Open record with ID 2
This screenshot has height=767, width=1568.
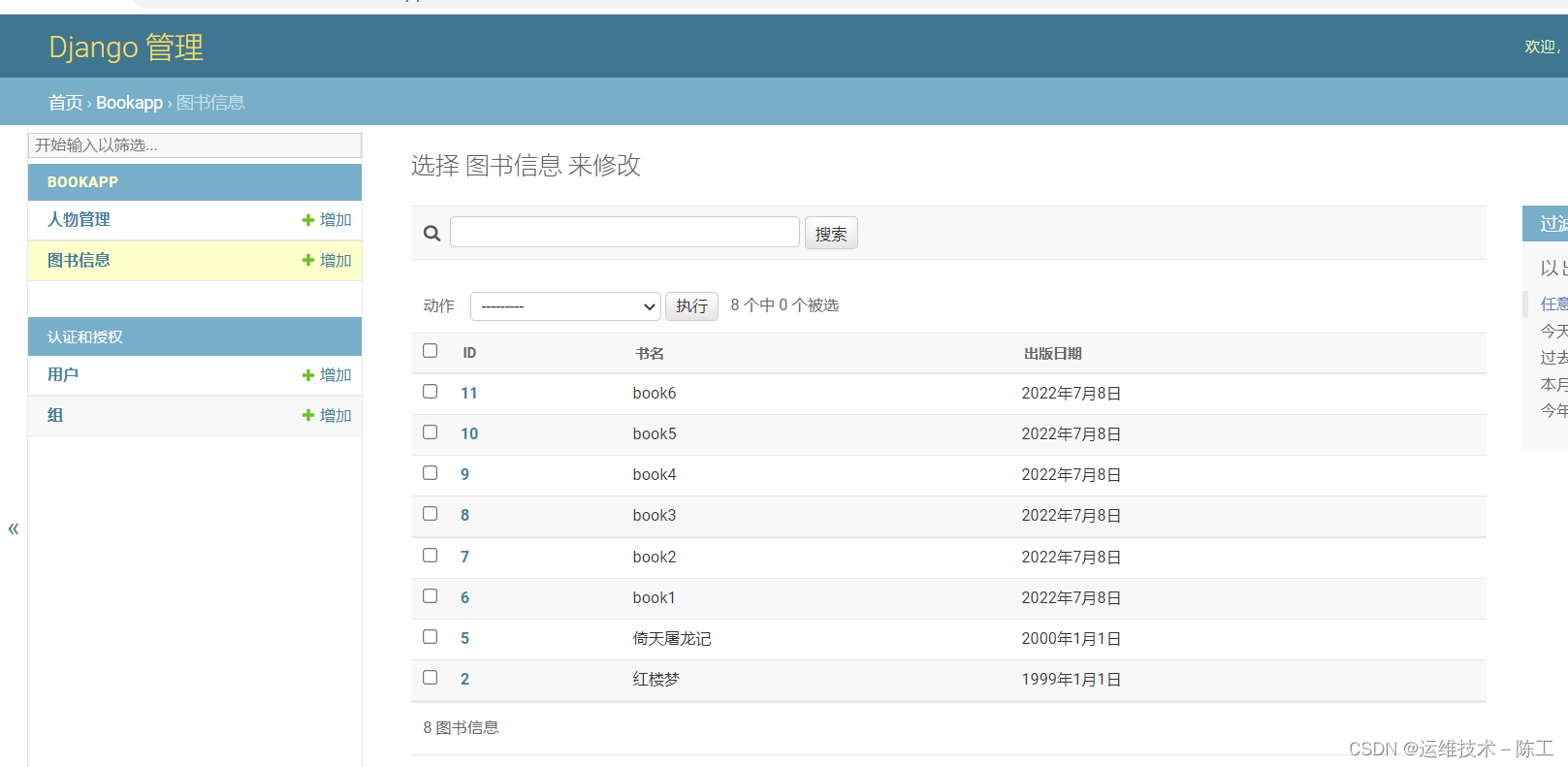[464, 680]
